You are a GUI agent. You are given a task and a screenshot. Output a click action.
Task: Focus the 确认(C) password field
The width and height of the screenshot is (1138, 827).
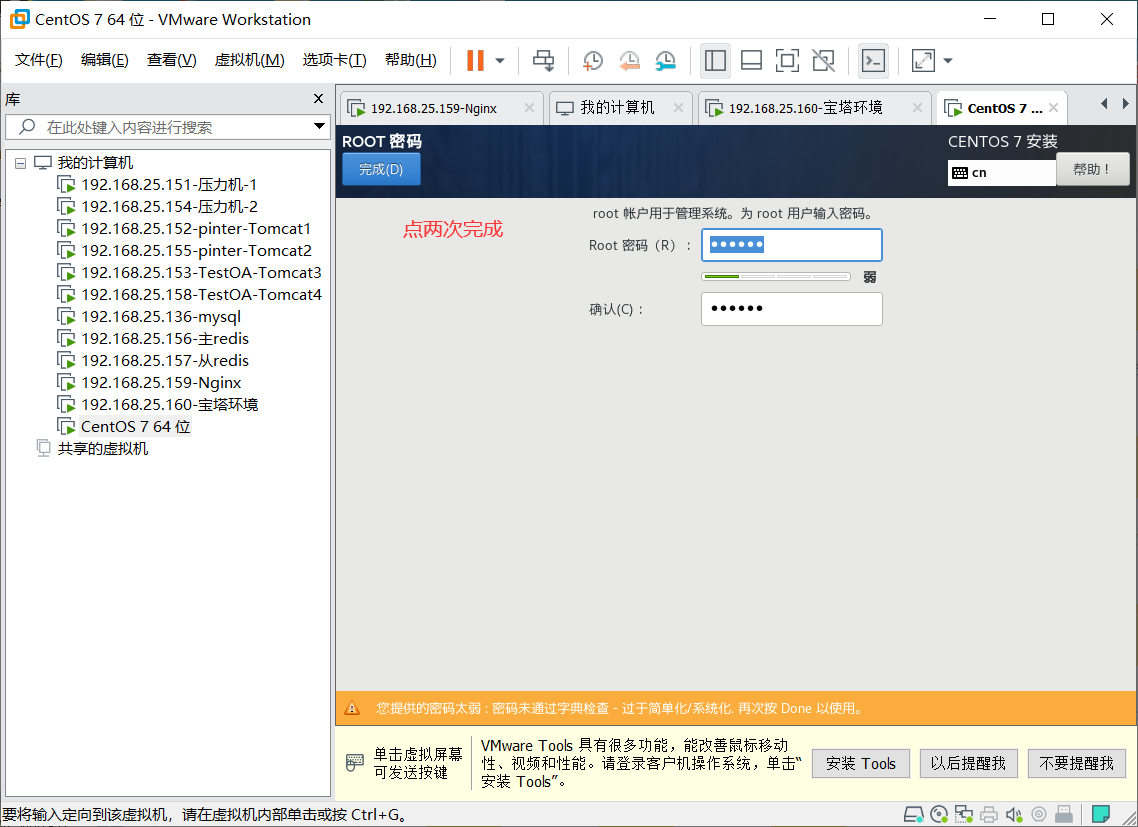792,309
